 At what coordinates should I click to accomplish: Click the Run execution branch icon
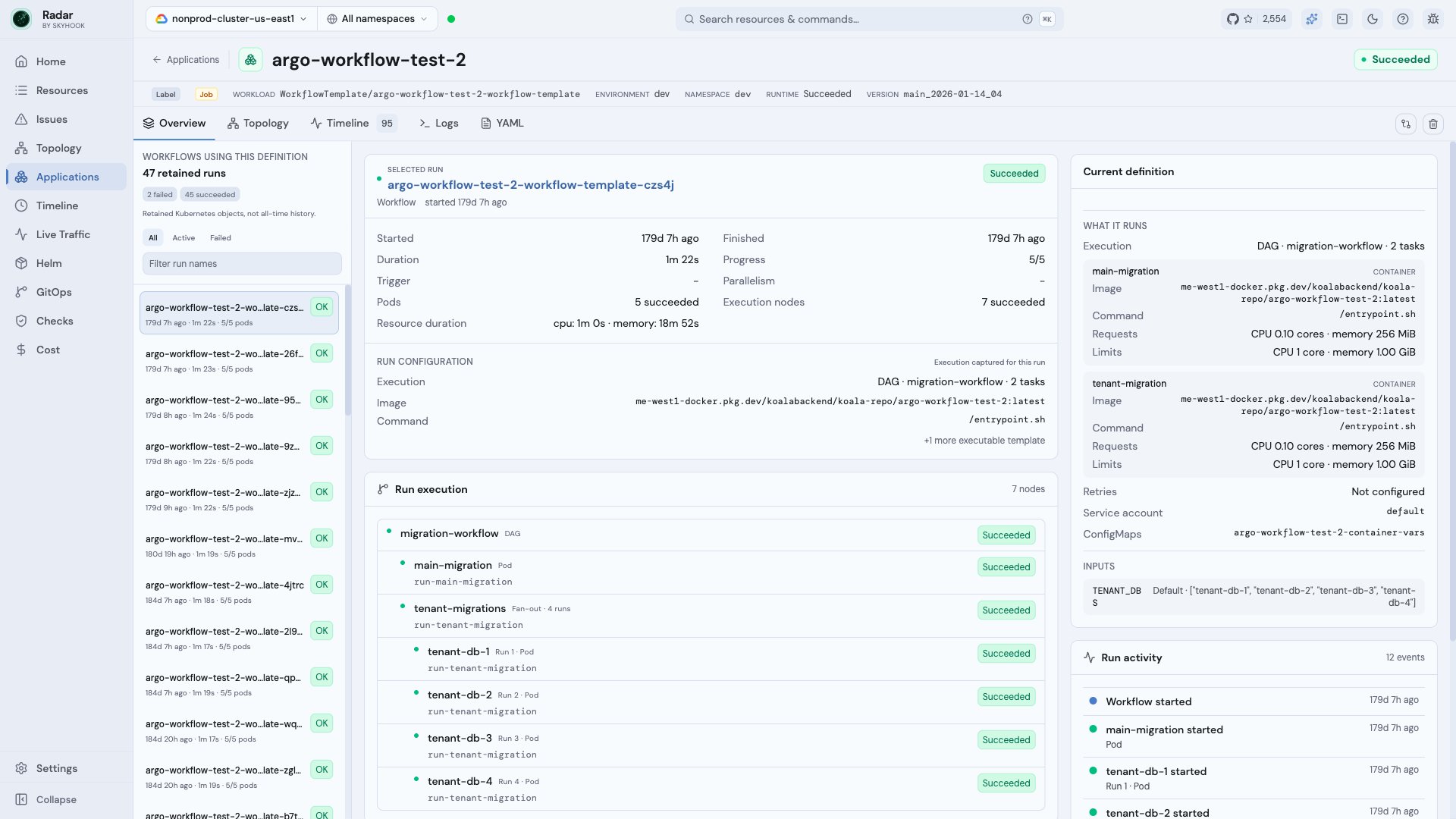point(383,489)
